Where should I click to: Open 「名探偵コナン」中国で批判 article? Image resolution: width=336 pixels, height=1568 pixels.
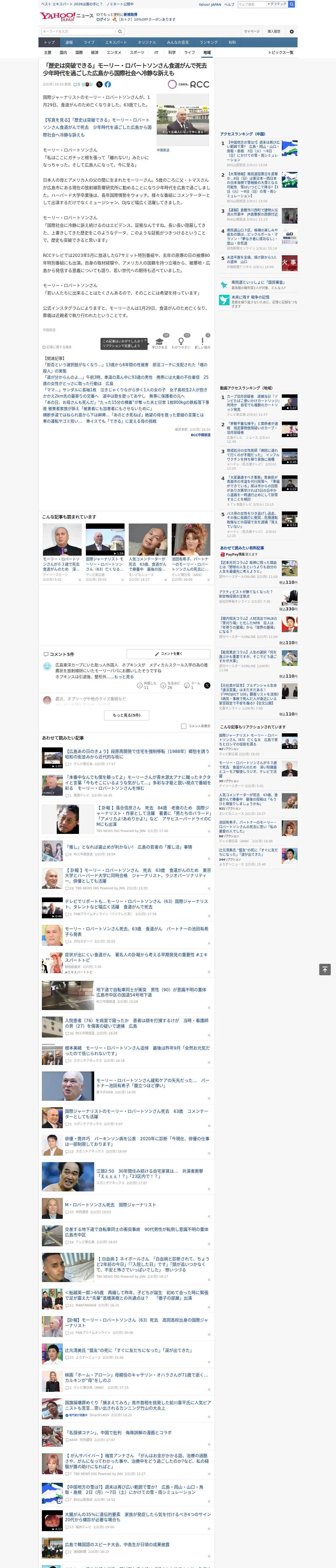coord(118,1433)
